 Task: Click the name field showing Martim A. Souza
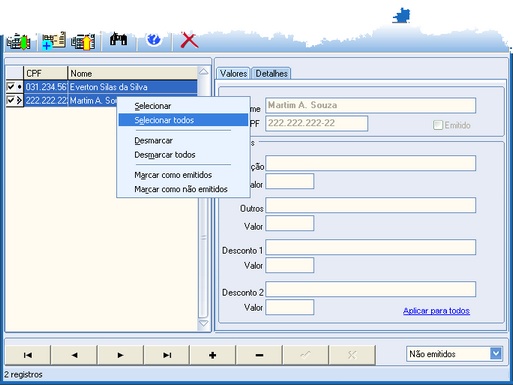[x=370, y=105]
